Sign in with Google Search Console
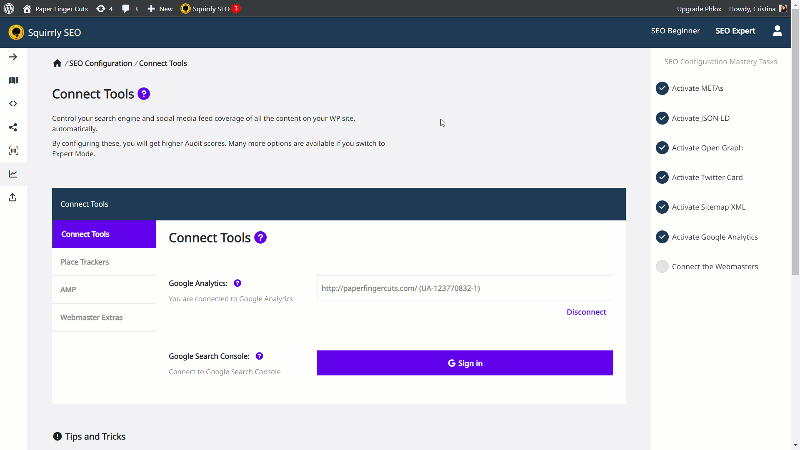The width and height of the screenshot is (800, 450). pos(465,363)
